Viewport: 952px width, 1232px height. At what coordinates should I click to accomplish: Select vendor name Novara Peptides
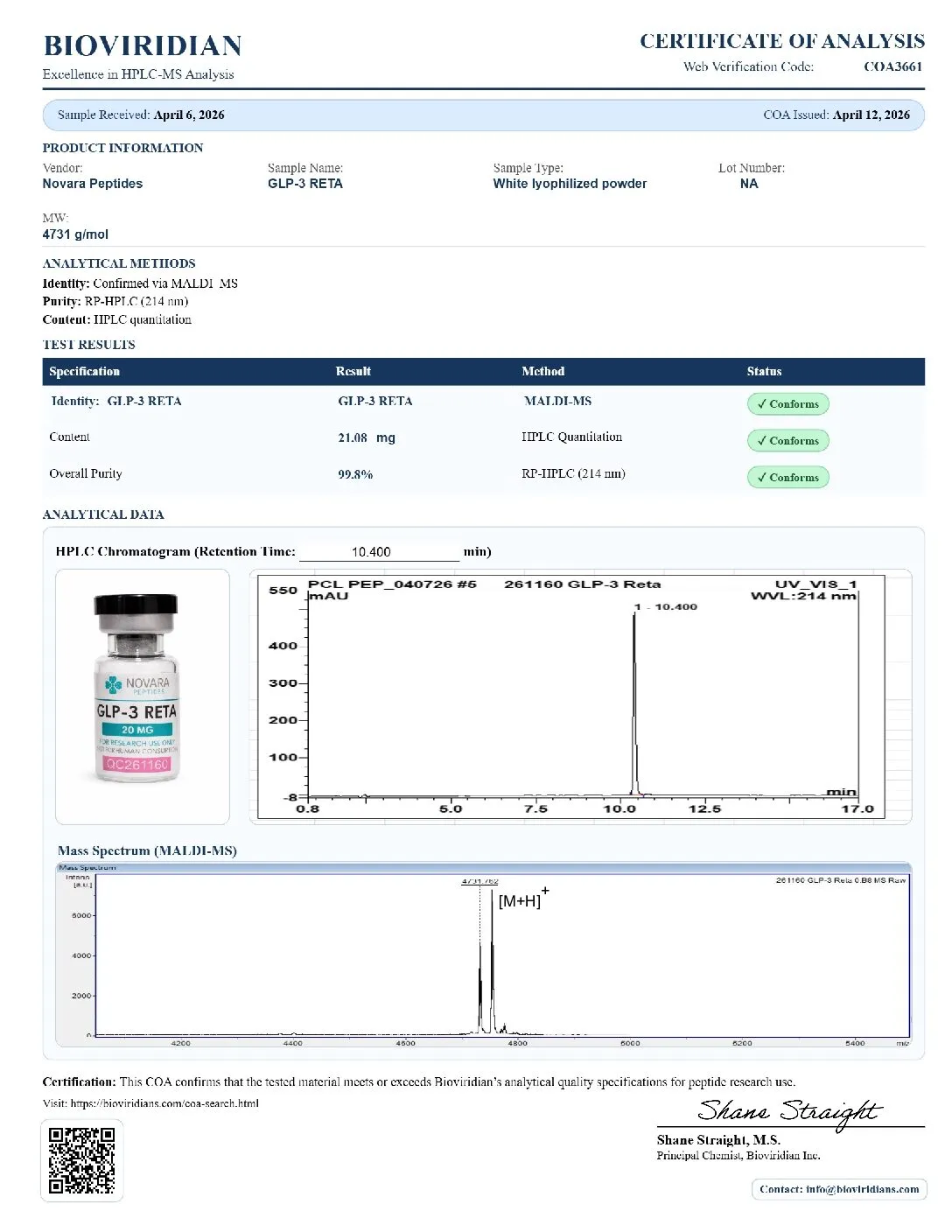pyautogui.click(x=93, y=184)
